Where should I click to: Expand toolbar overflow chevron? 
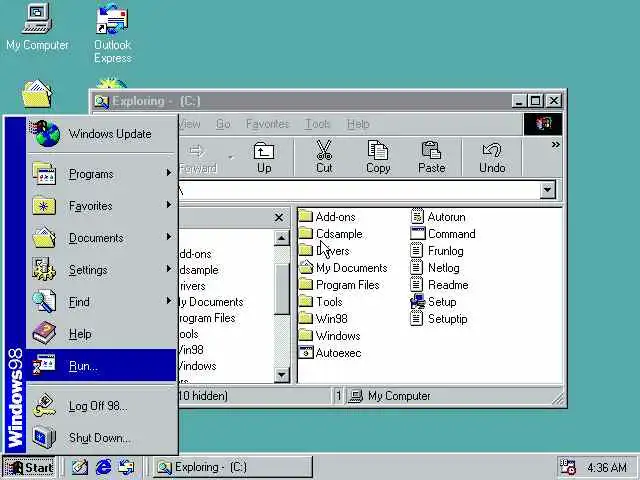tap(555, 144)
